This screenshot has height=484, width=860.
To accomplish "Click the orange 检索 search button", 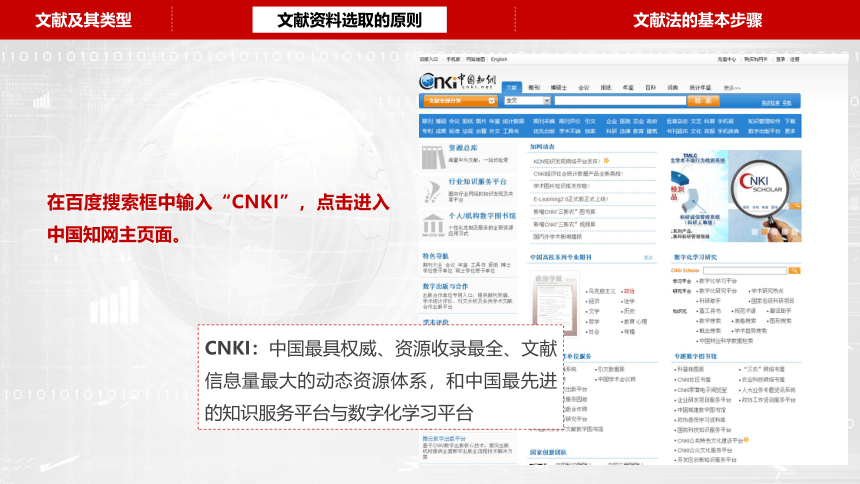I will (x=703, y=101).
